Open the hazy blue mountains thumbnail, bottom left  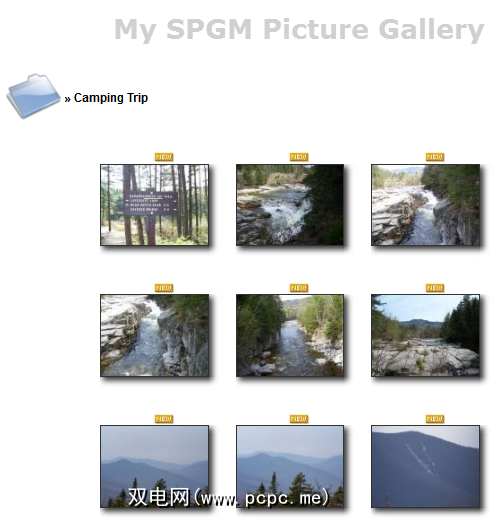tap(155, 467)
